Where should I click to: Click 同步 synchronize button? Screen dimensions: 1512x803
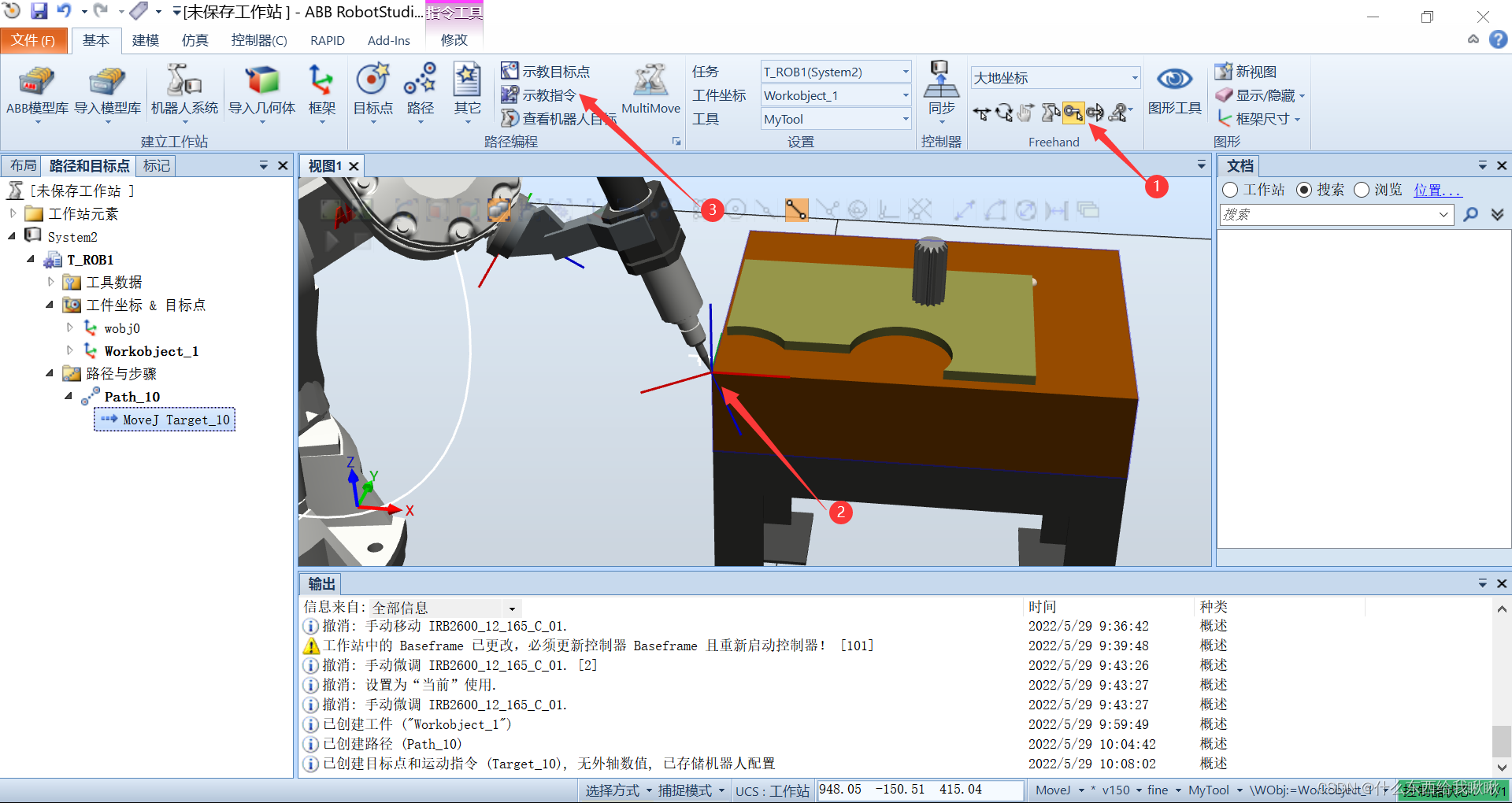point(941,91)
